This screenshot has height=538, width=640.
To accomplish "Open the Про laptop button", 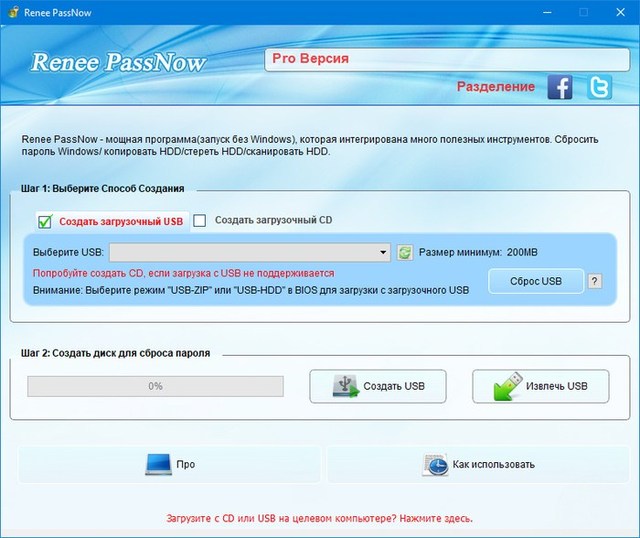I will (170, 464).
